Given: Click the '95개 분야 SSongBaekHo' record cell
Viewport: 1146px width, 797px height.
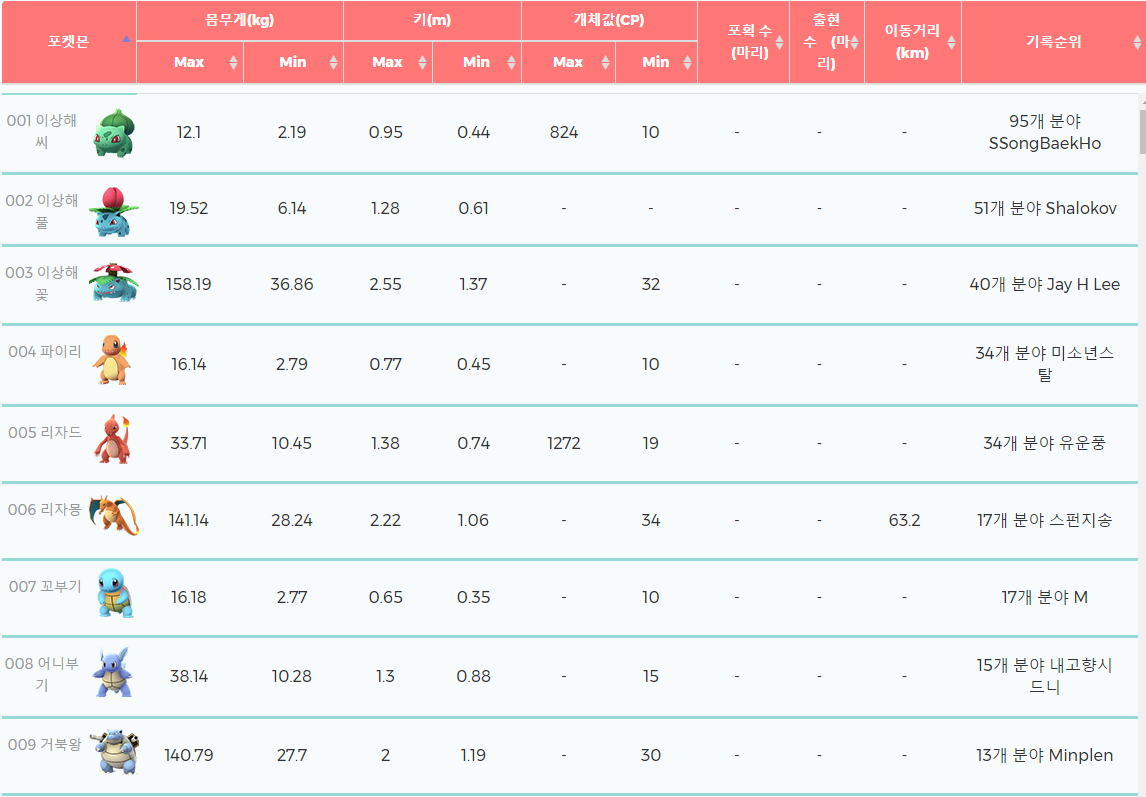Looking at the screenshot, I should (x=1044, y=132).
